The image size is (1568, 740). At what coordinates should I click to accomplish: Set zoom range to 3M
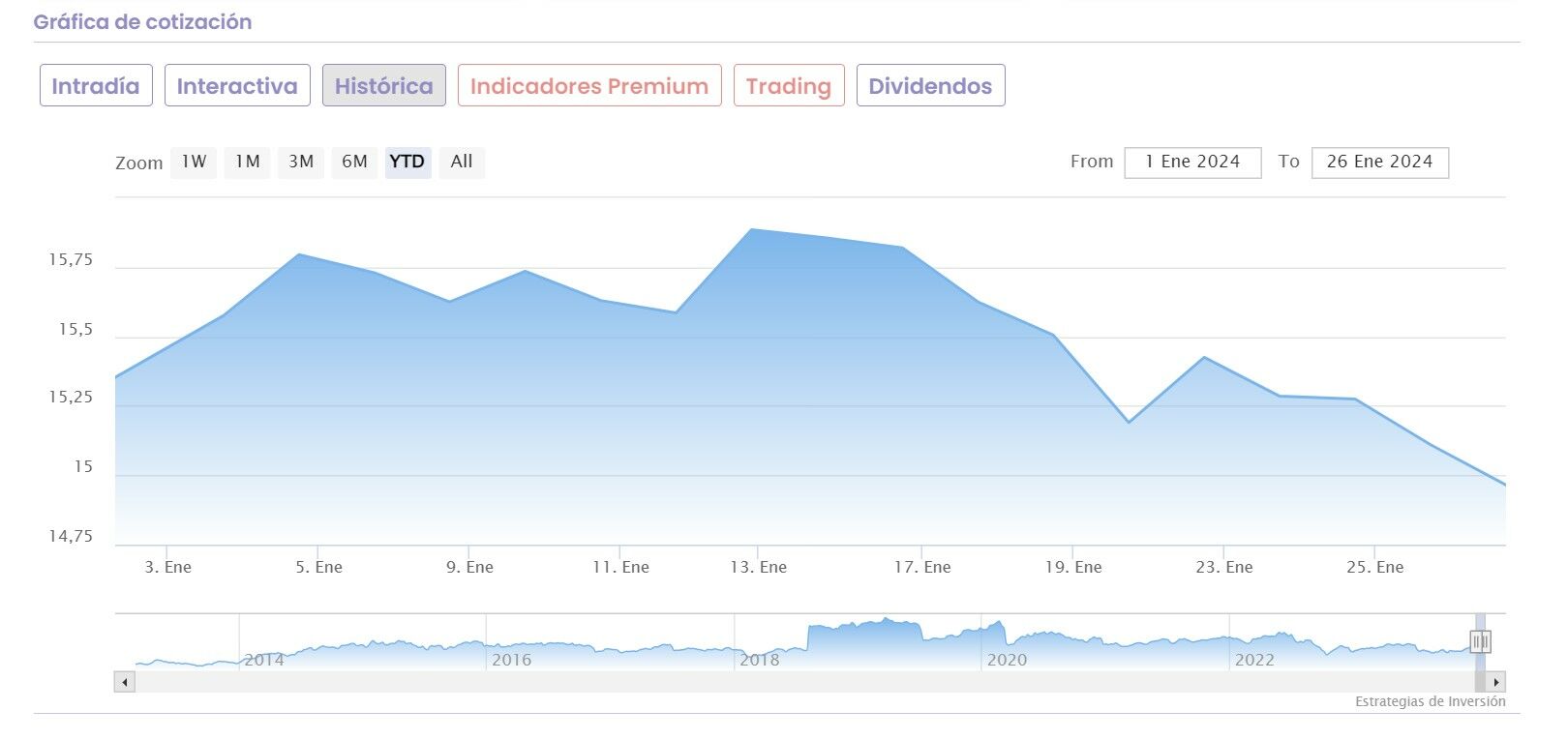click(301, 162)
